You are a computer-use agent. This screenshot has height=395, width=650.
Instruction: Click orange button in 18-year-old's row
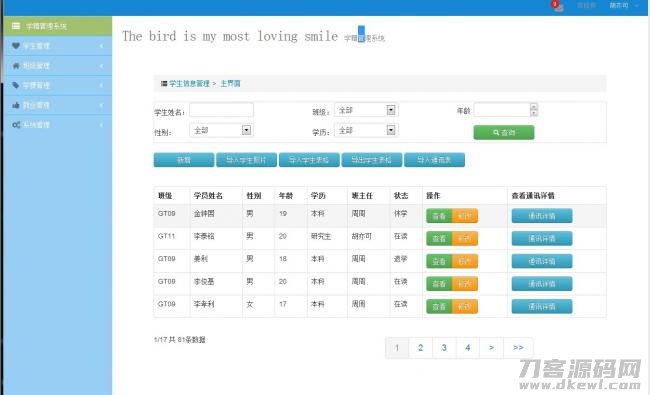click(x=465, y=261)
